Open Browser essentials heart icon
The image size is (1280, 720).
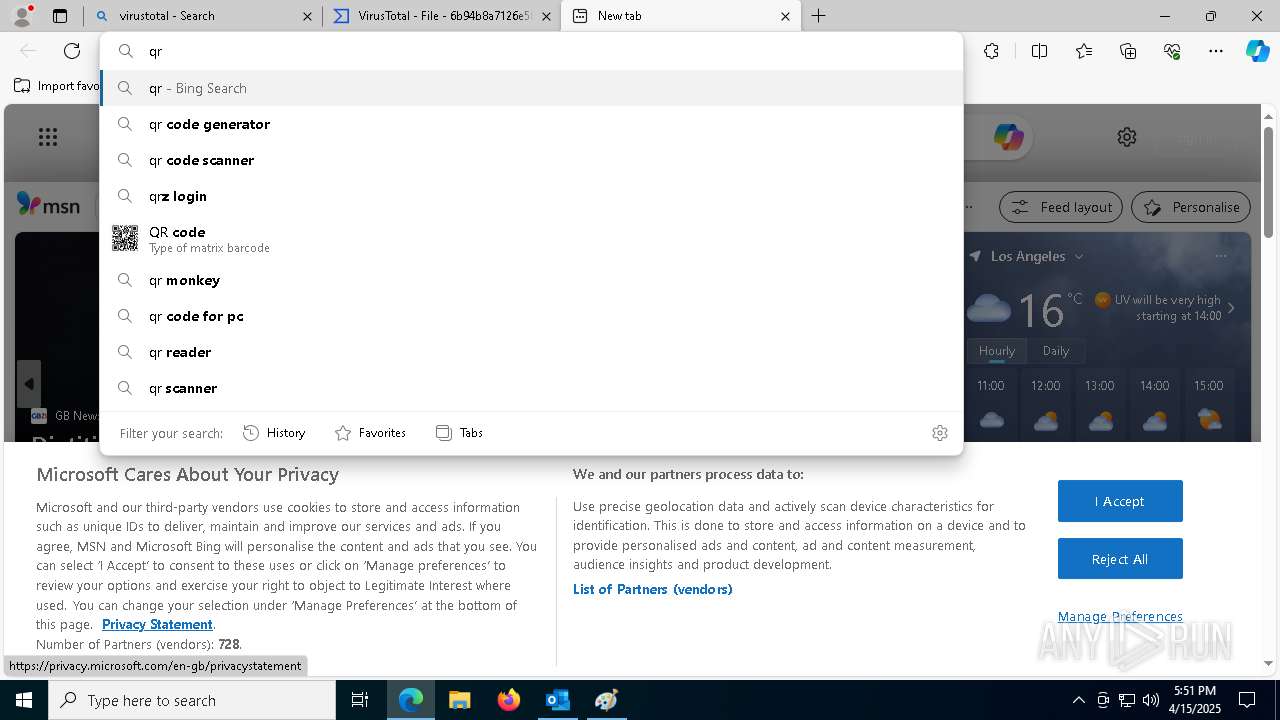[1172, 51]
